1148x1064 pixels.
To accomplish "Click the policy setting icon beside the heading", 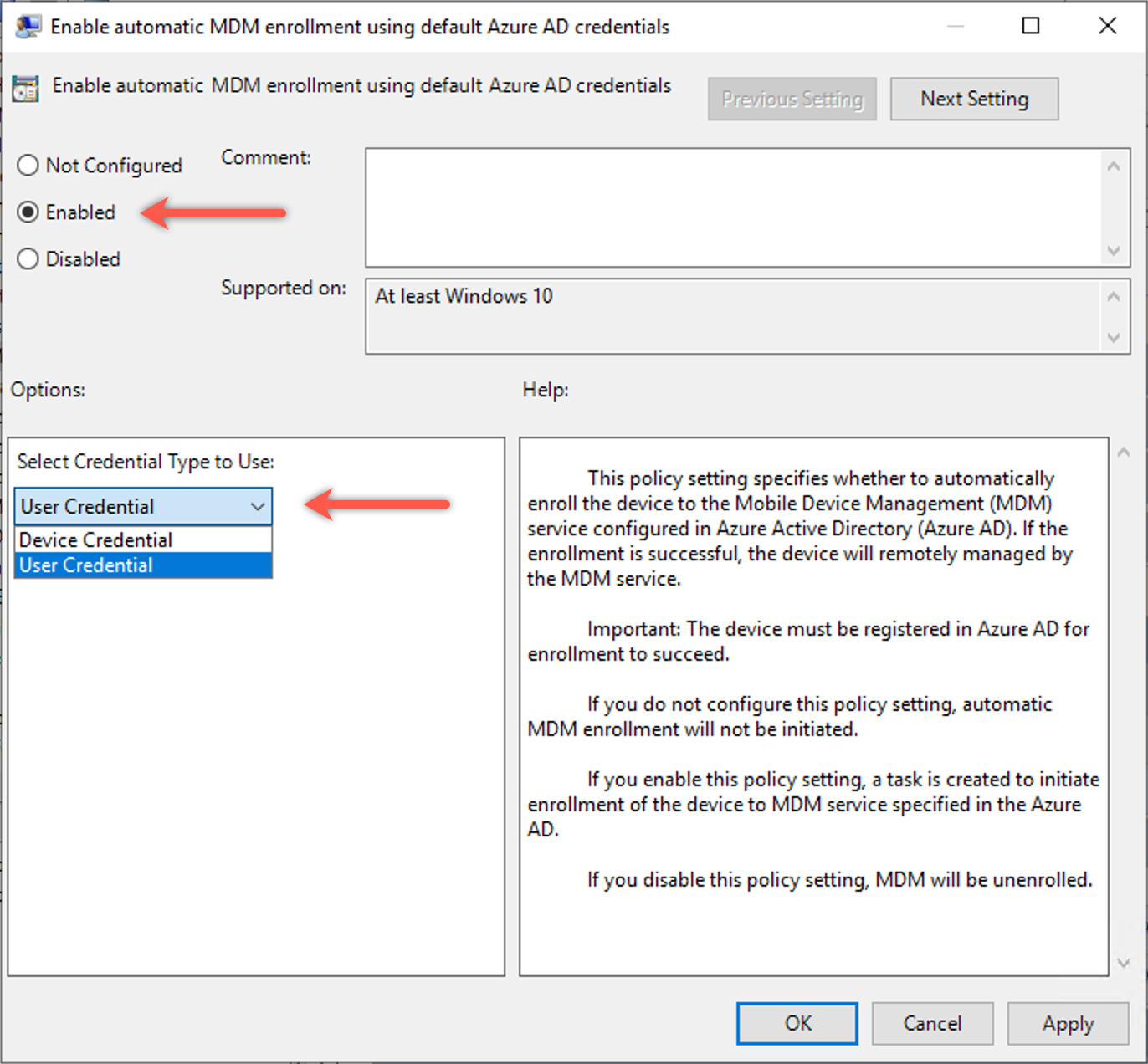I will (25, 88).
